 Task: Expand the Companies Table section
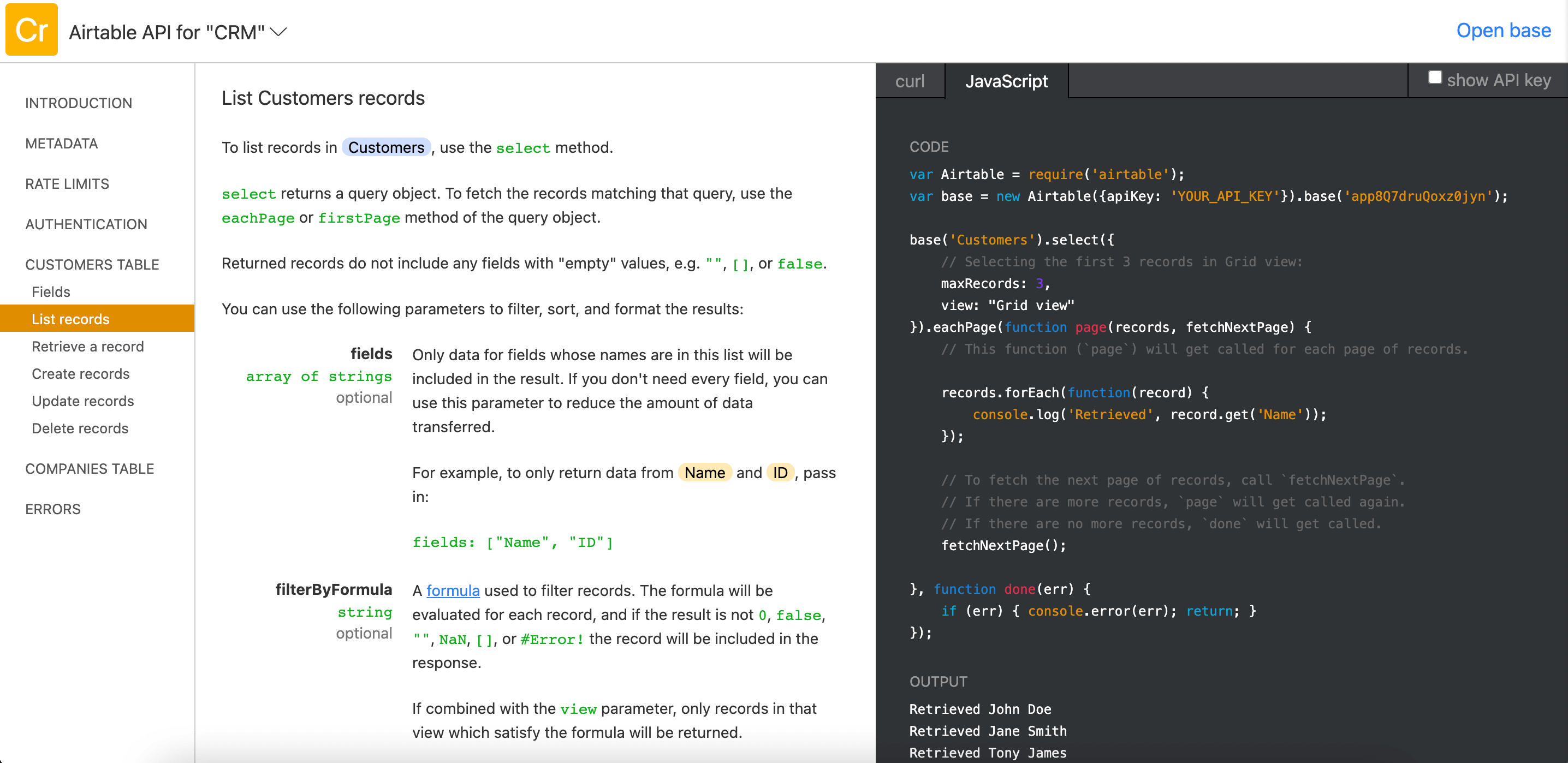[x=90, y=468]
